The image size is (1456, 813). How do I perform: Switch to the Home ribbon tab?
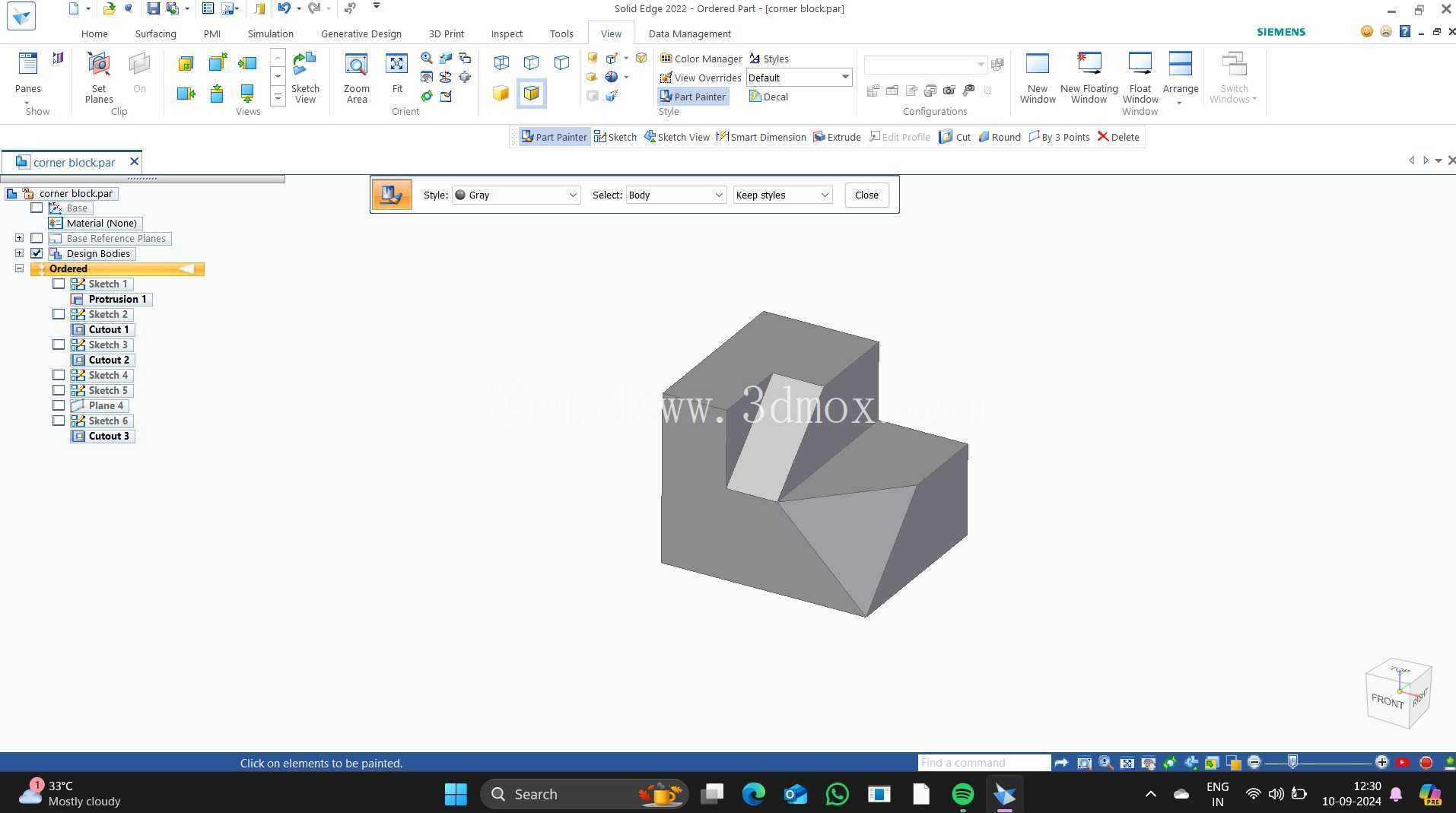click(94, 33)
